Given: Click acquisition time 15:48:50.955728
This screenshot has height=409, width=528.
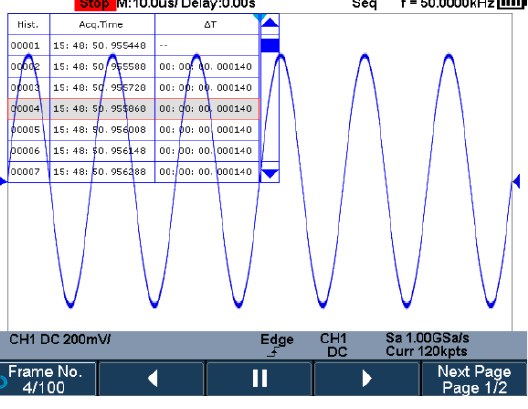Looking at the screenshot, I should (x=100, y=88).
